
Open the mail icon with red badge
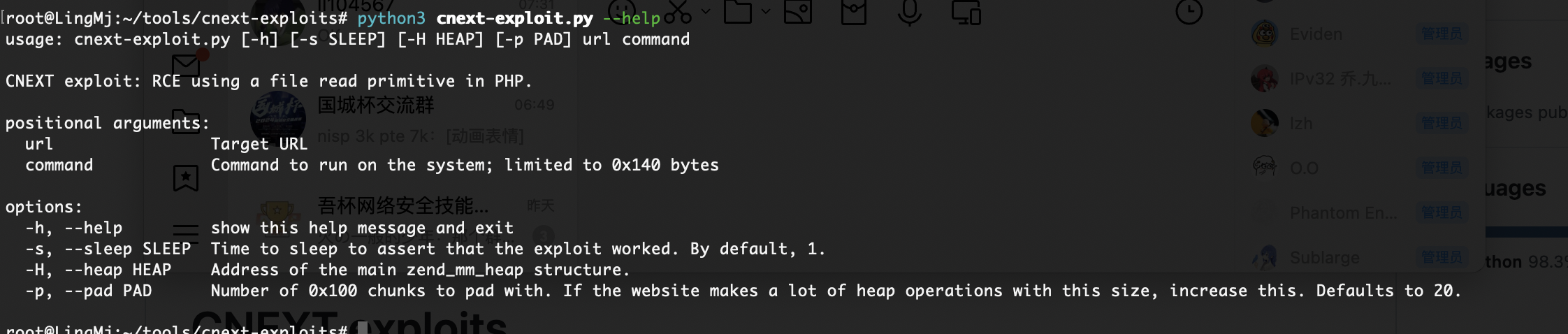click(x=186, y=64)
